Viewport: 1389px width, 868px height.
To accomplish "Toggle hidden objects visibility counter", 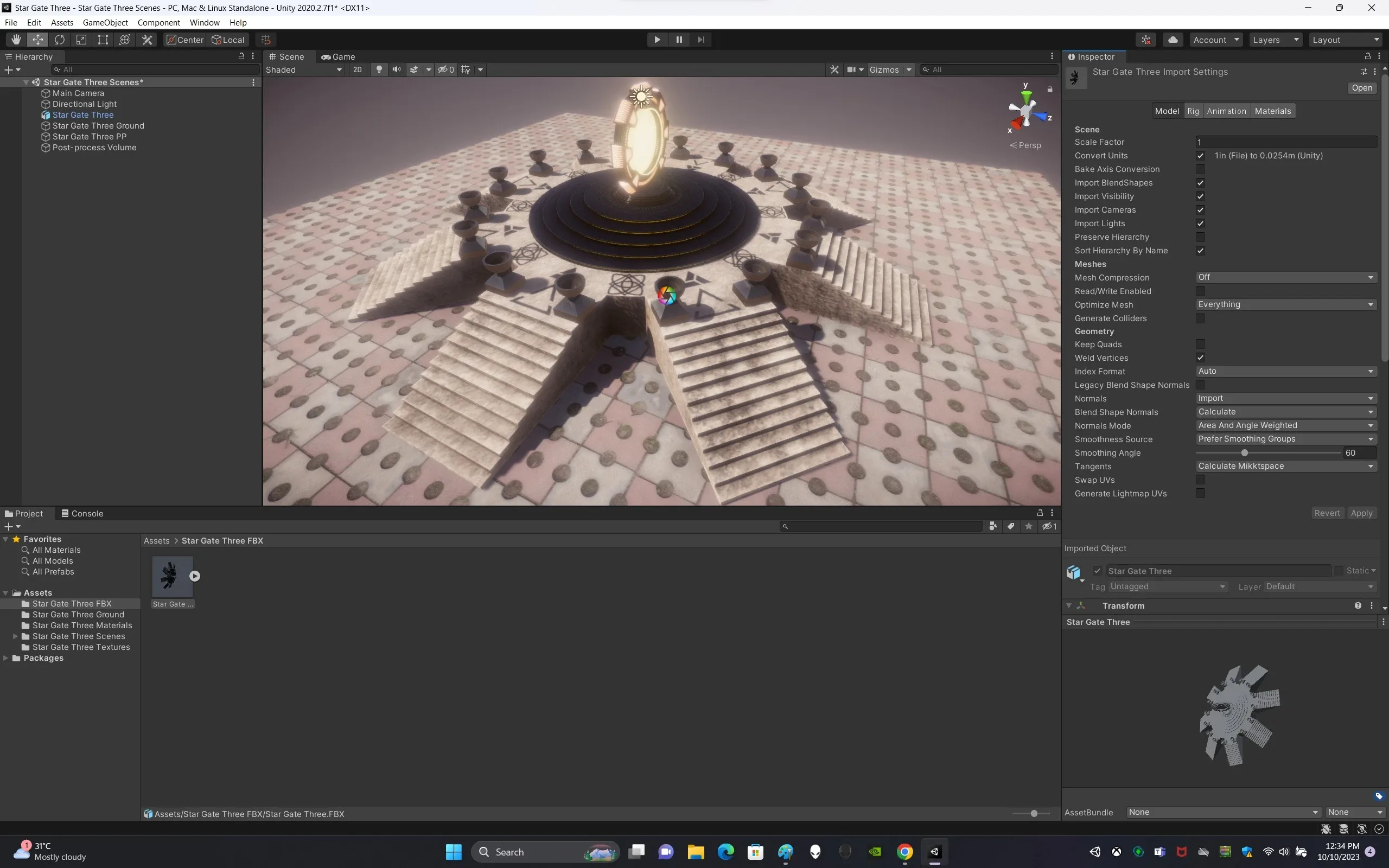I will [x=447, y=69].
